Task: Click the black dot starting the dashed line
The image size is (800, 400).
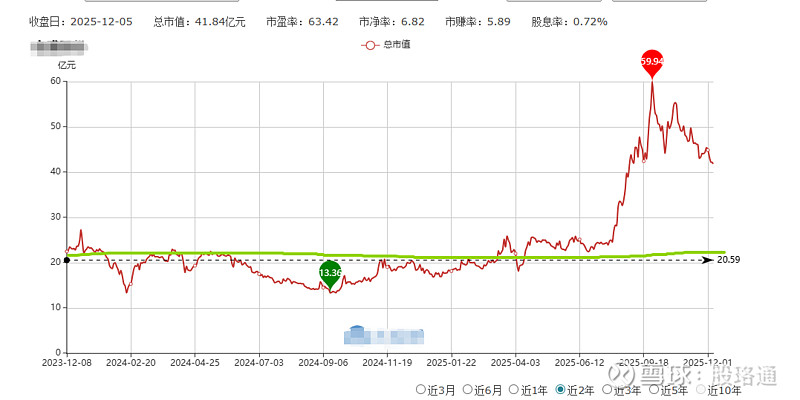Action: [67, 260]
